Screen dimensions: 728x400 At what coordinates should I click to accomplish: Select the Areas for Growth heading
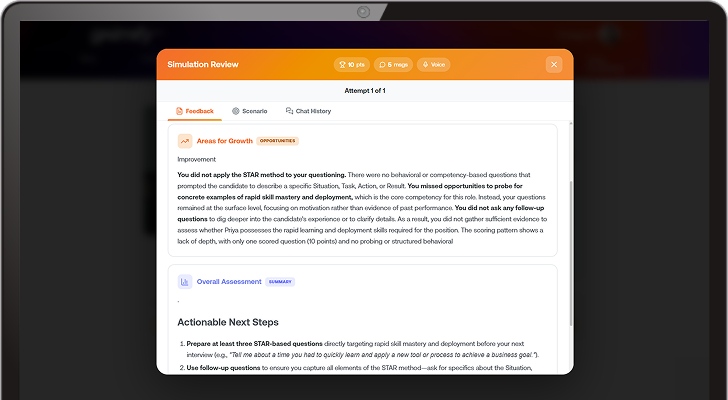pos(224,141)
